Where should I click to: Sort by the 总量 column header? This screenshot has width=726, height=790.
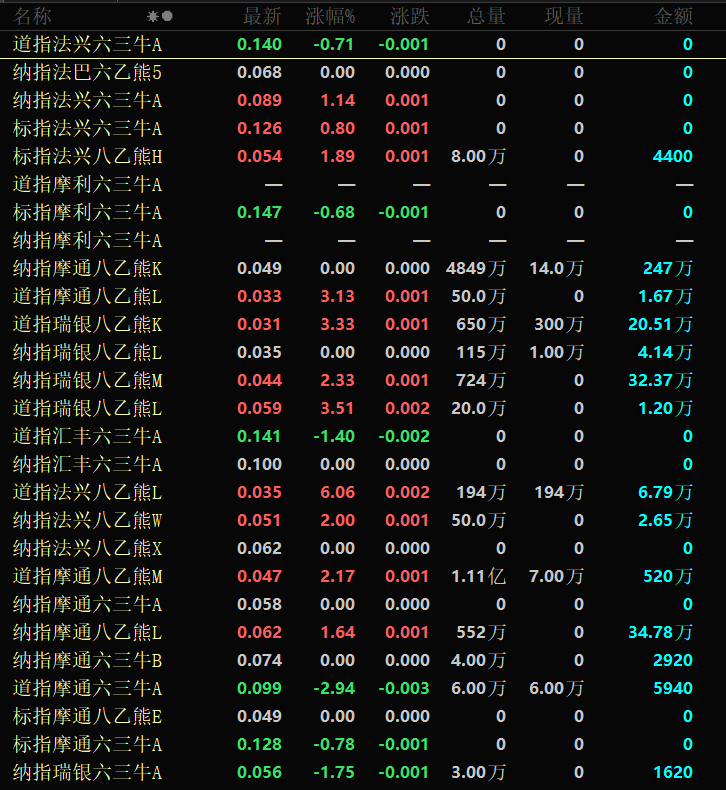tap(486, 17)
